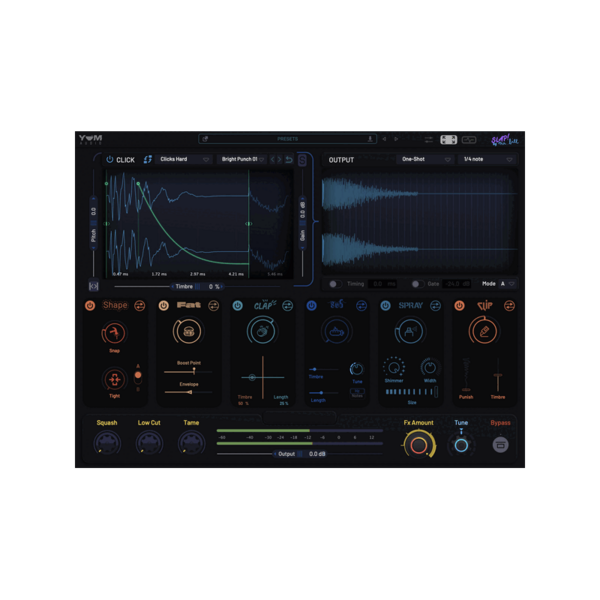Select next preset arrow

396,139
